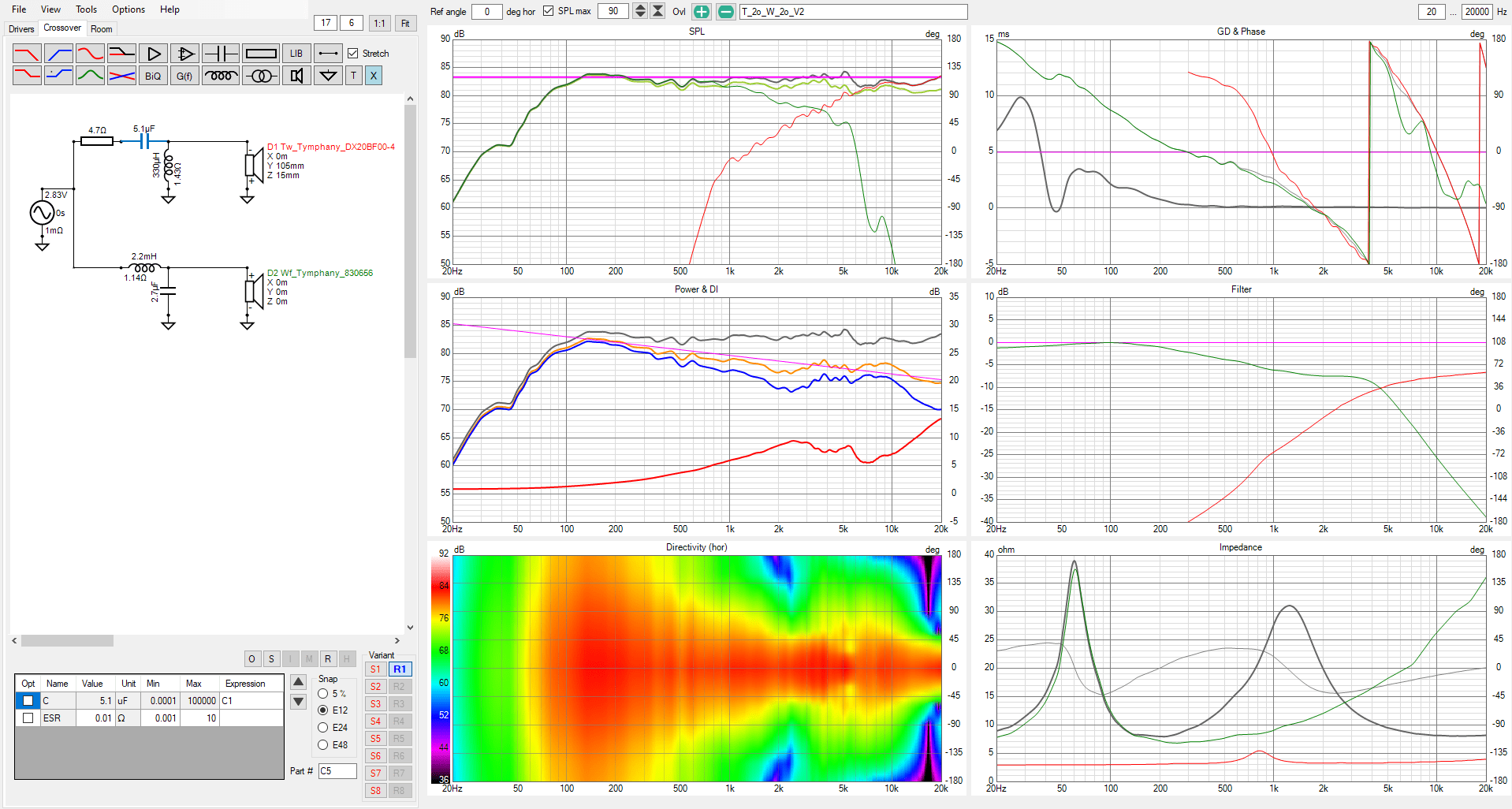Place a resistor component
Screen dimensions: 1512x809
pyautogui.click(x=261, y=54)
